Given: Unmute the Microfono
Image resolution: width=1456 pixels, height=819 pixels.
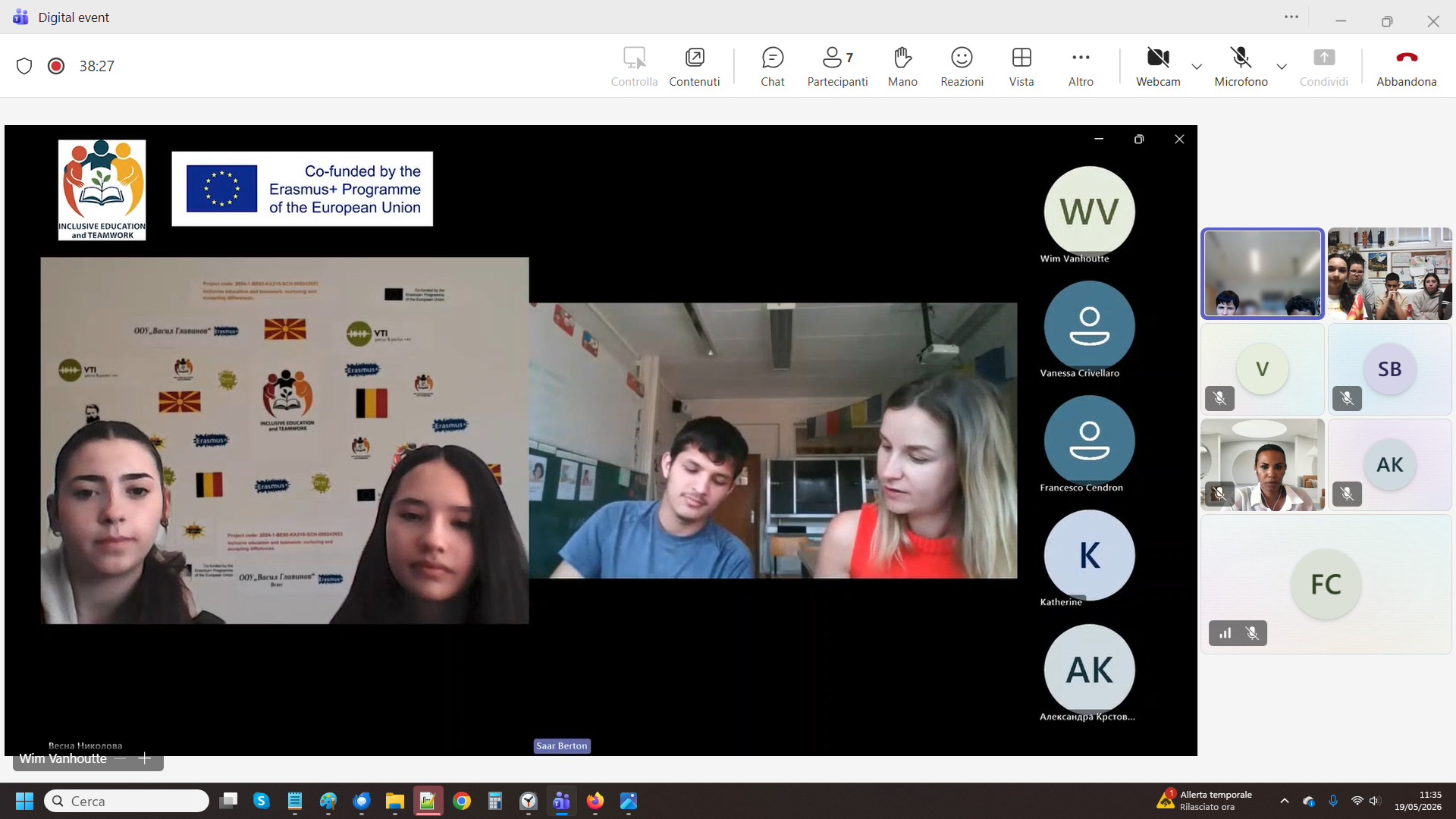Looking at the screenshot, I should point(1241,67).
